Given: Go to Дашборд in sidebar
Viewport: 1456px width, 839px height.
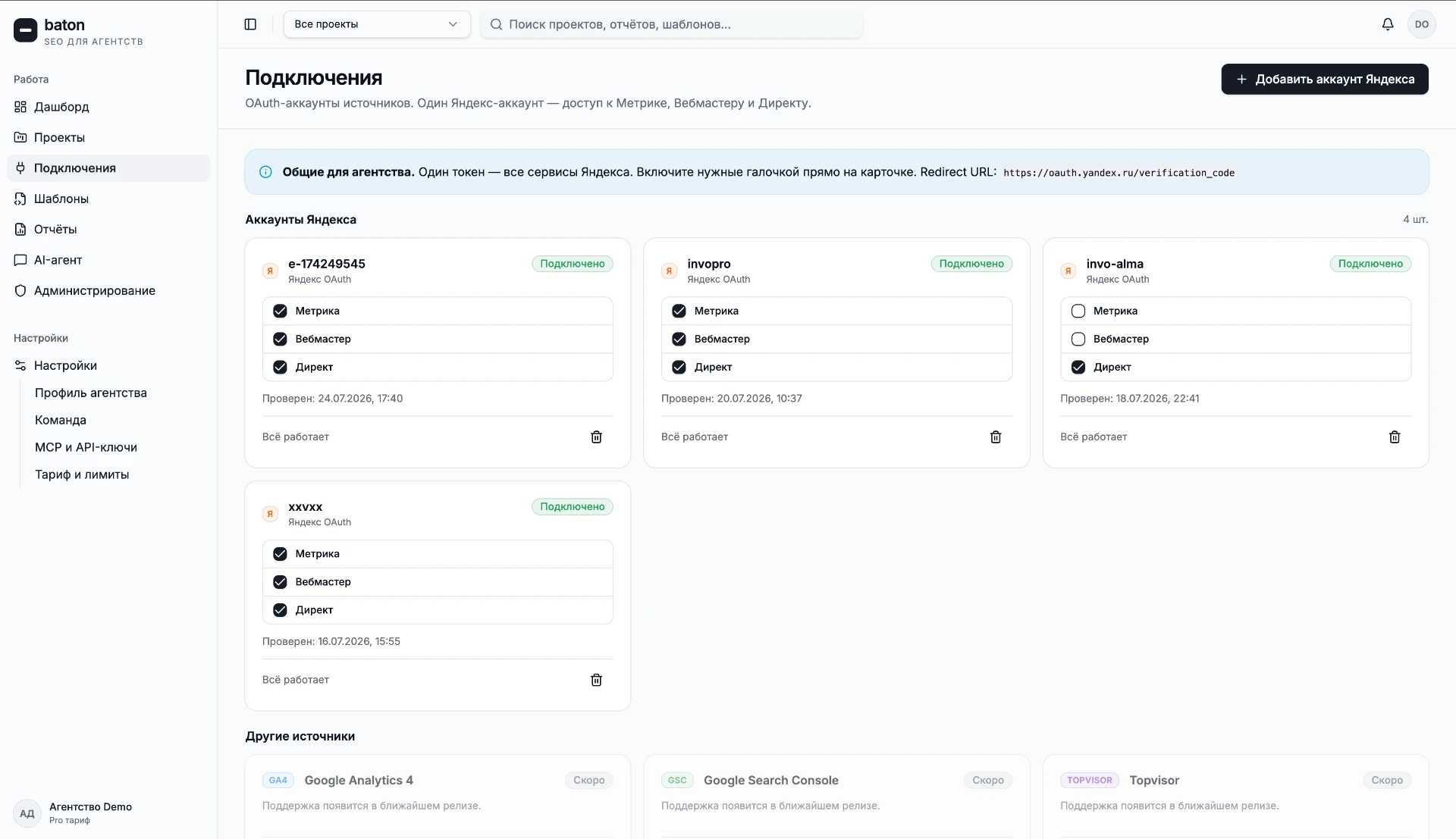Looking at the screenshot, I should point(108,107).
